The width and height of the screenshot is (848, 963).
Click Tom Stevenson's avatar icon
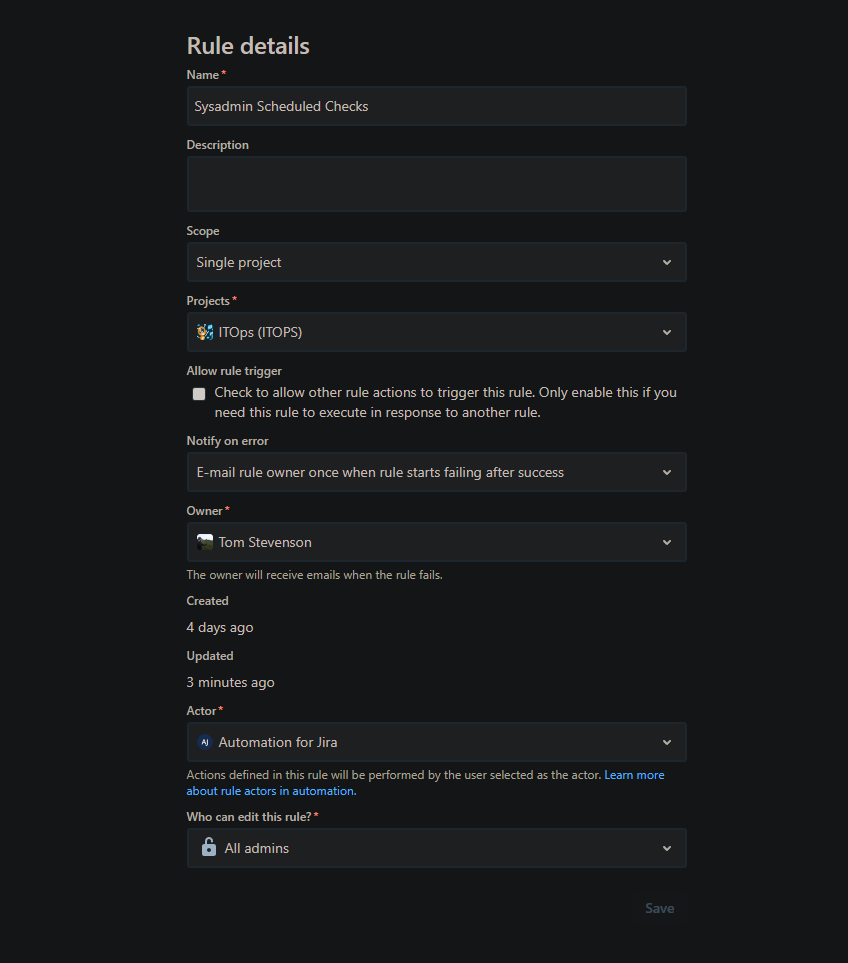(205, 542)
